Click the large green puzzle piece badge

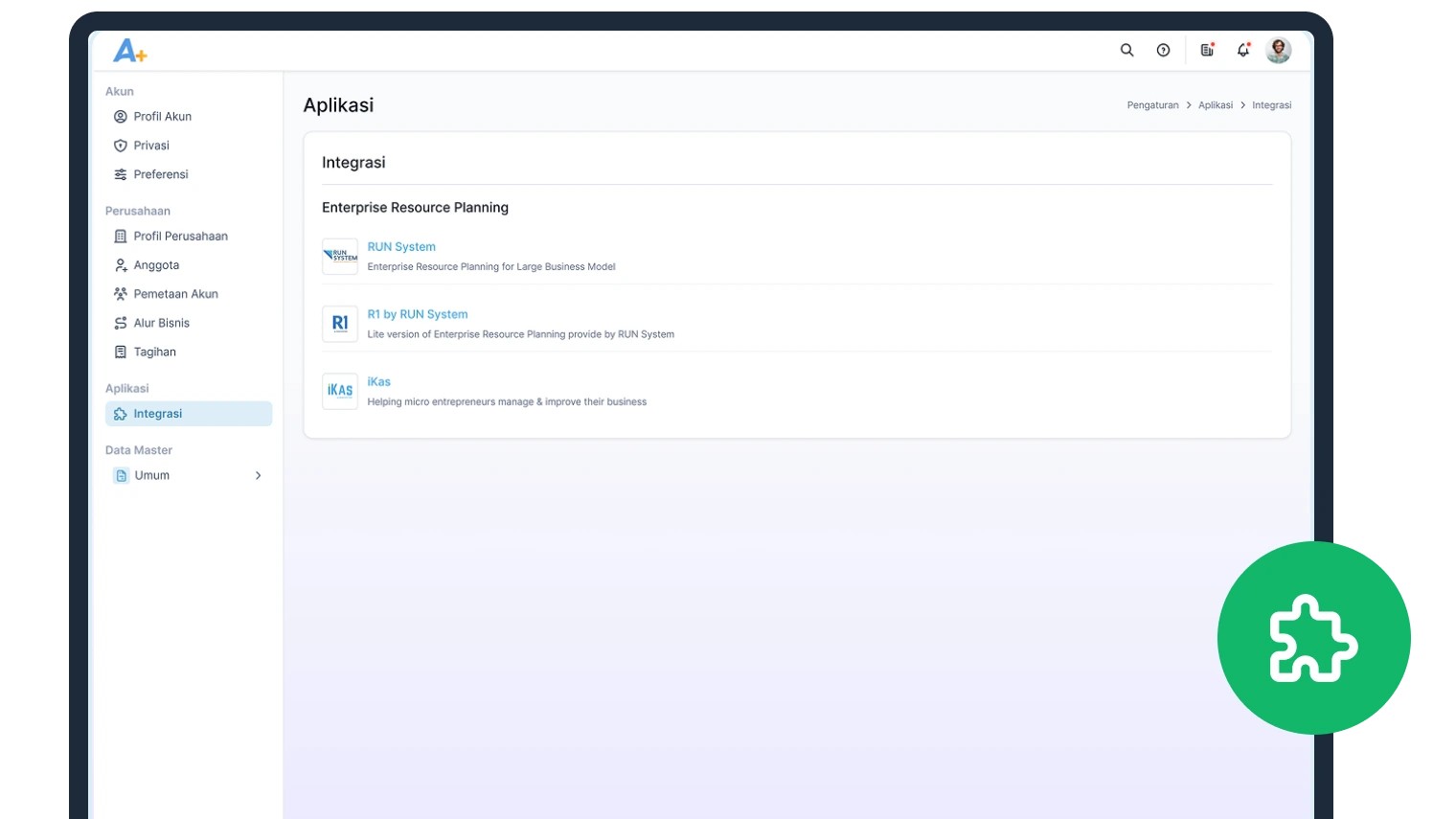click(x=1313, y=638)
